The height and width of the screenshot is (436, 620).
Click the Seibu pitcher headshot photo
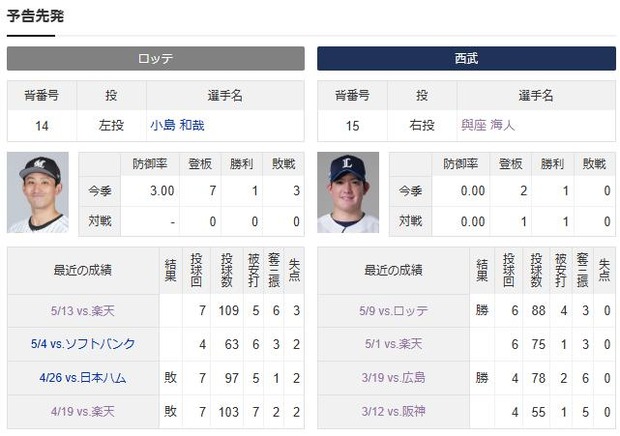[x=348, y=193]
